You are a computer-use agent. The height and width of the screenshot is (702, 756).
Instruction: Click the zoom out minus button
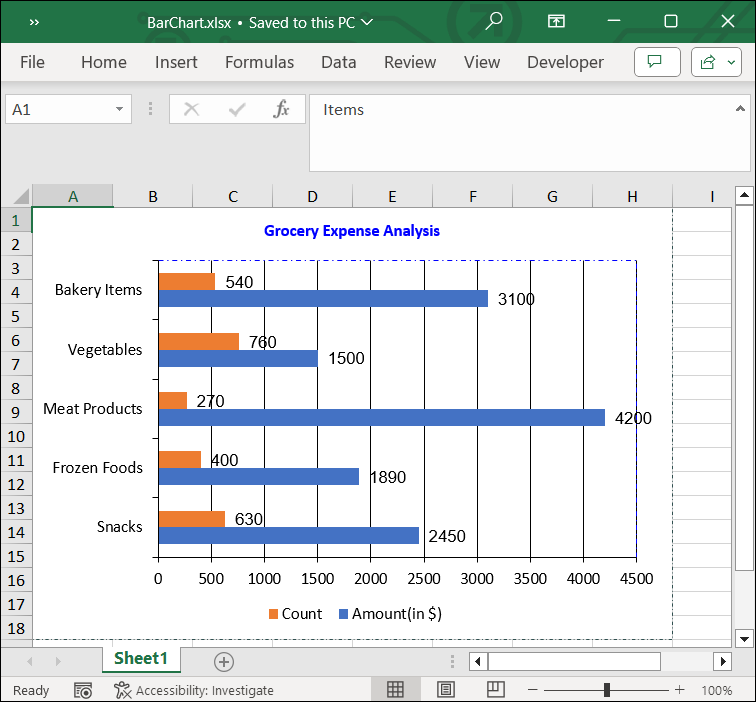pyautogui.click(x=532, y=690)
